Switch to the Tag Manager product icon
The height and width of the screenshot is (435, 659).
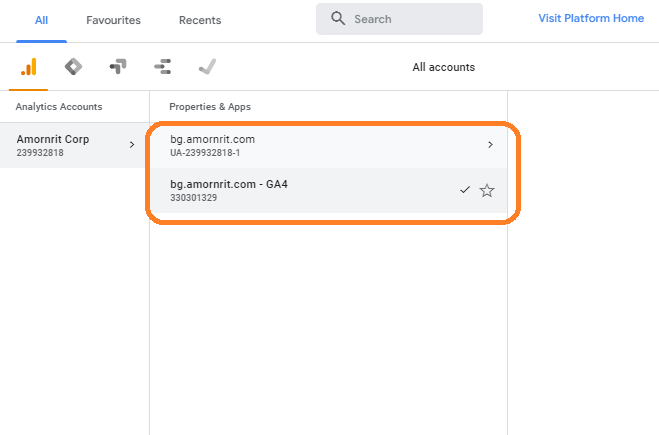73,67
